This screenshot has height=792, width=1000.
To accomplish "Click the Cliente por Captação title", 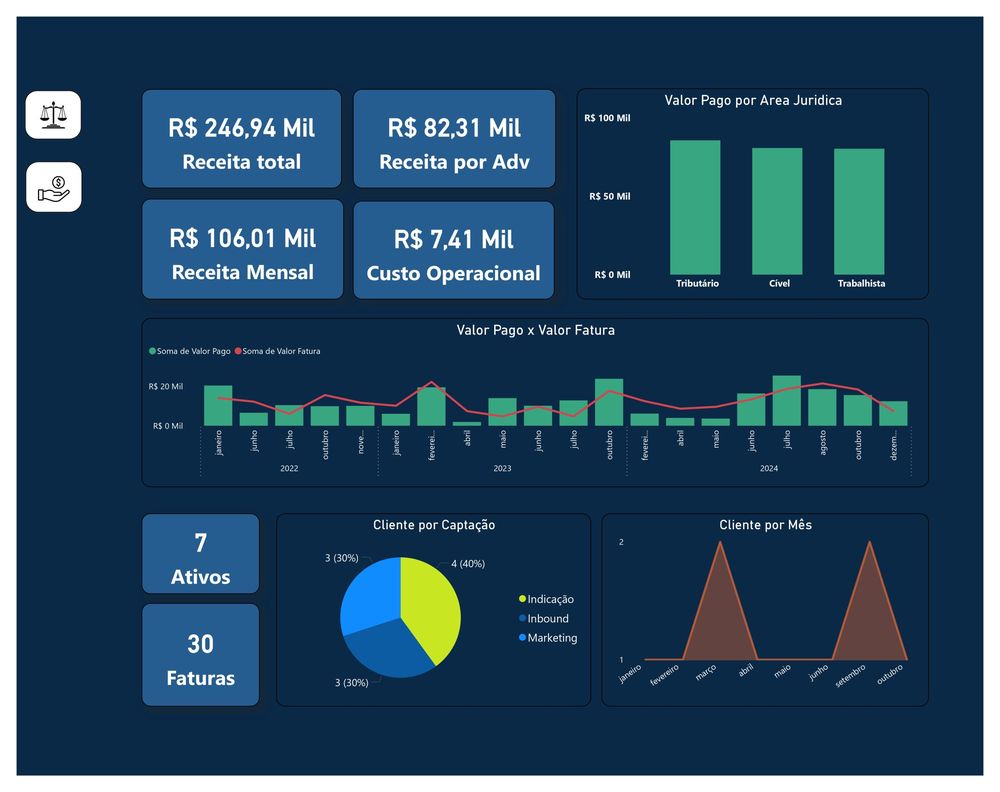I will 434,525.
